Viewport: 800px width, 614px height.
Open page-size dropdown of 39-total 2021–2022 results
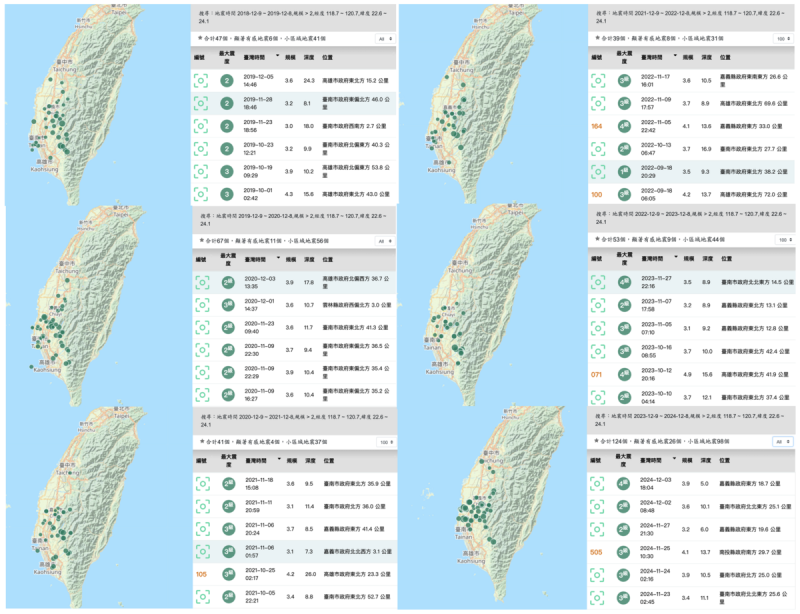point(784,39)
